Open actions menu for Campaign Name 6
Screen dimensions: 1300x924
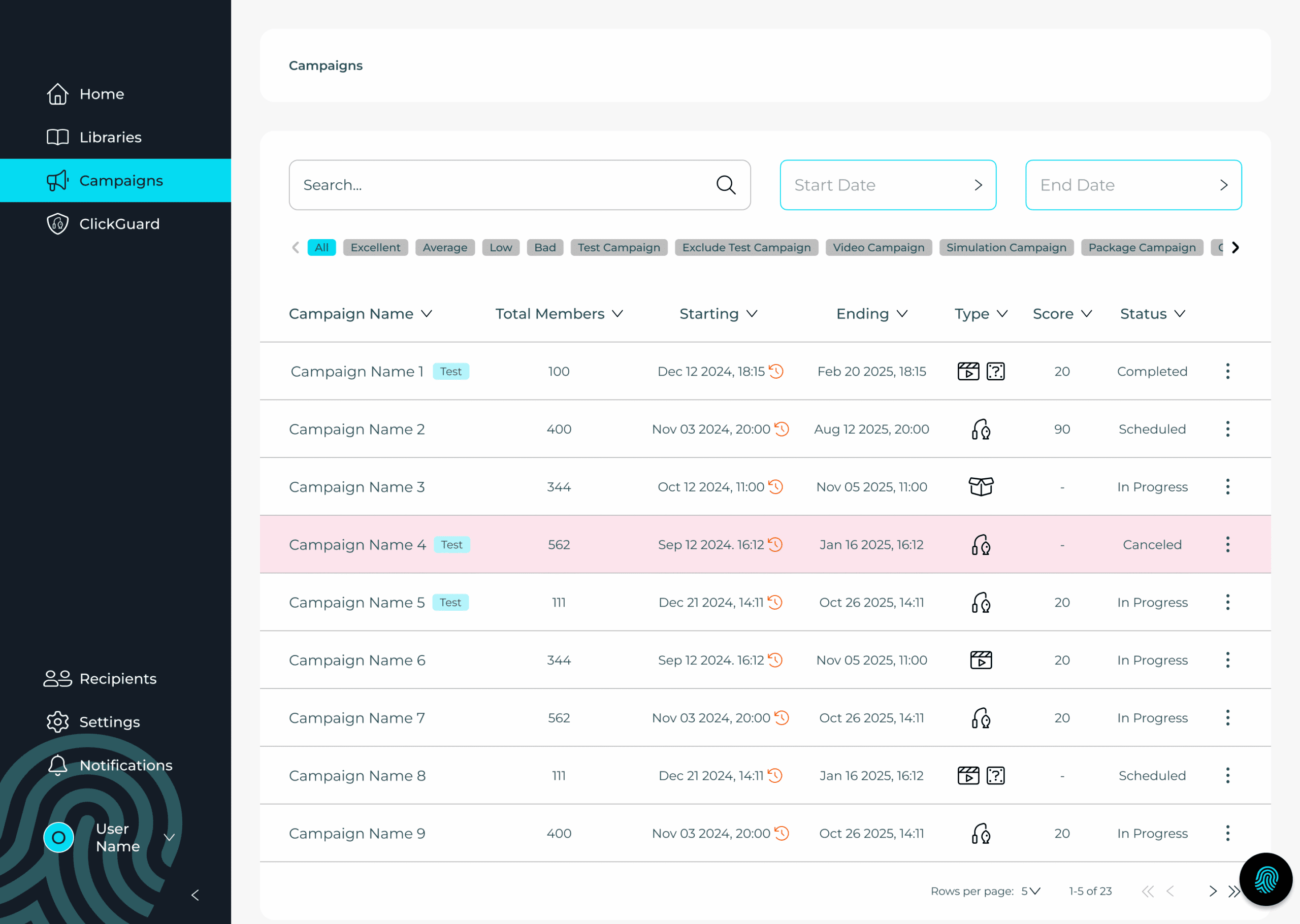point(1228,660)
